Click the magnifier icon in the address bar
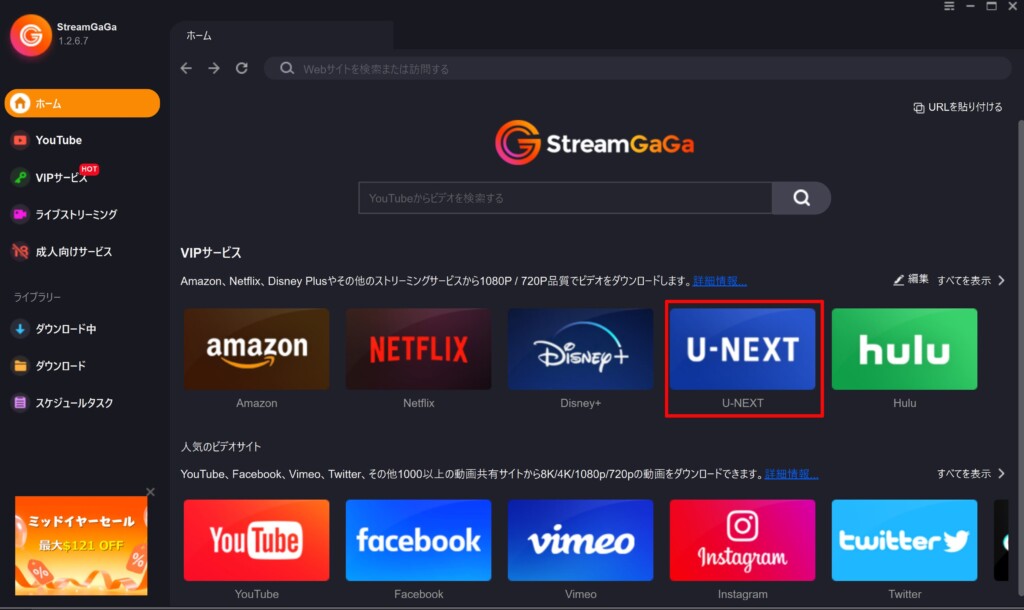 pyautogui.click(x=287, y=68)
